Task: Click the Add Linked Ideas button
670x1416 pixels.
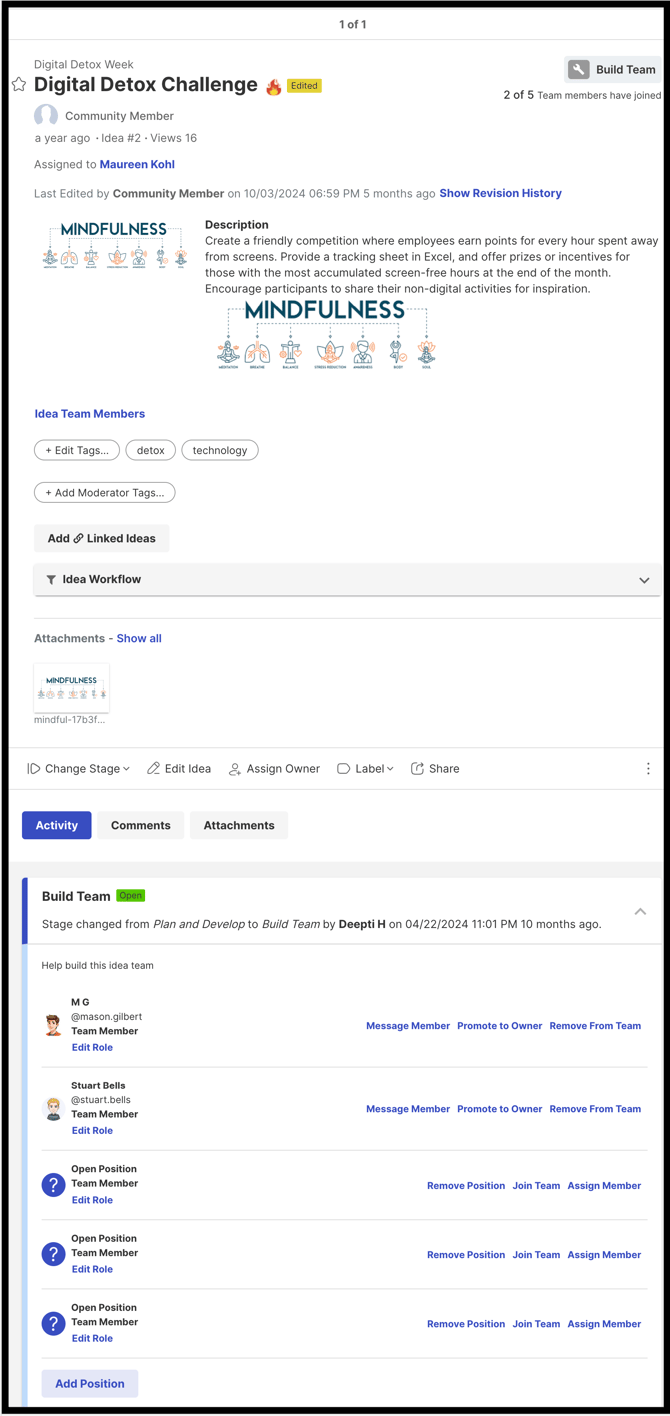Action: 102,538
